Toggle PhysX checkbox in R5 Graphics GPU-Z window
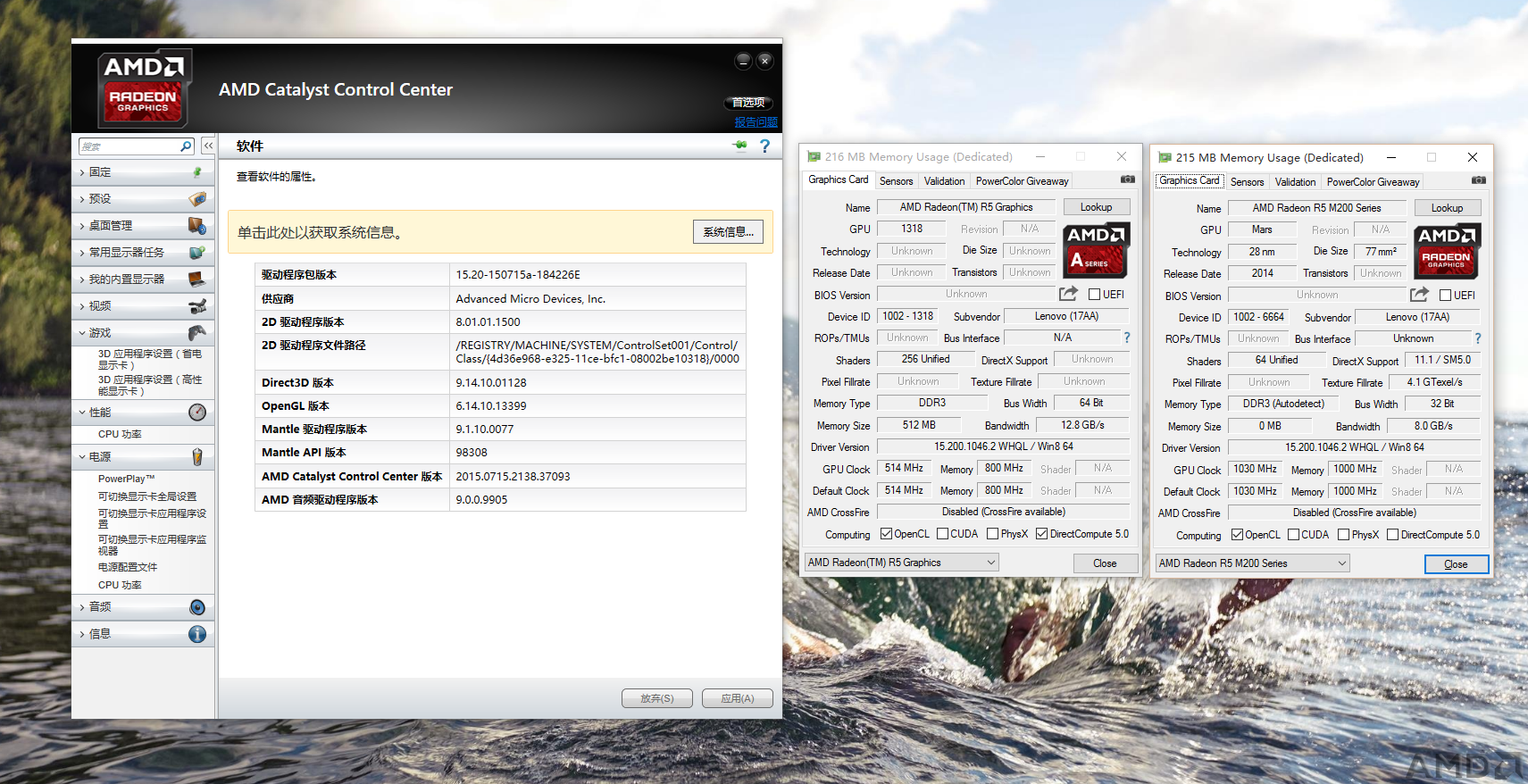Viewport: 1528px width, 784px height. [x=992, y=534]
